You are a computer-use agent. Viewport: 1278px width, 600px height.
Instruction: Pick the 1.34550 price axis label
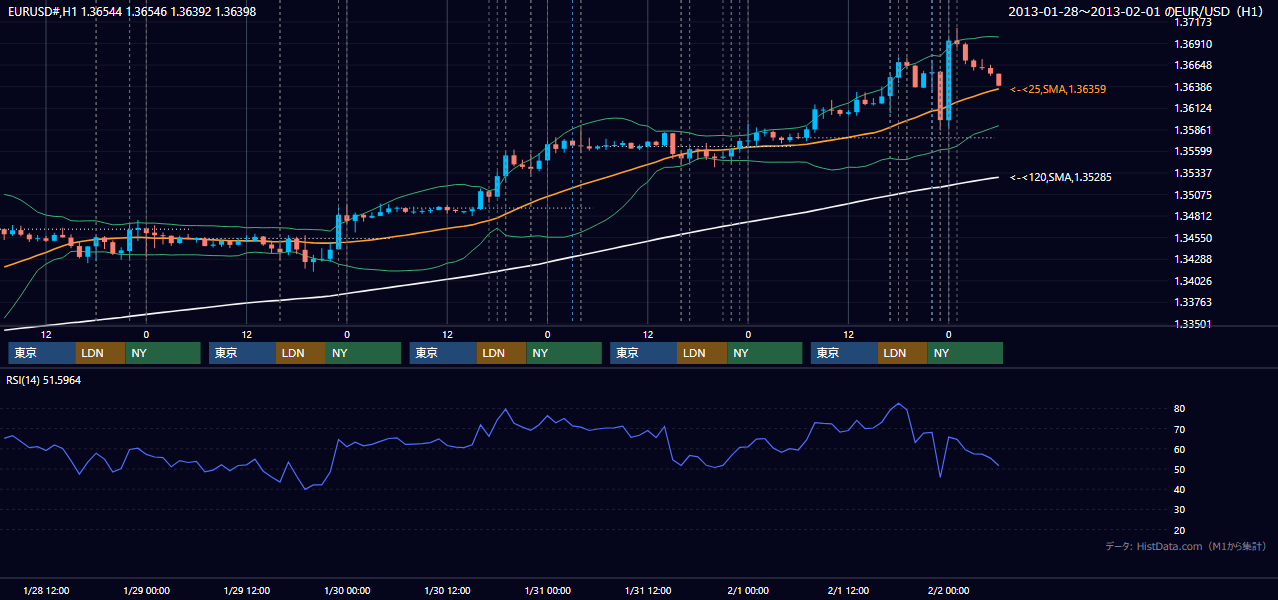[1194, 238]
